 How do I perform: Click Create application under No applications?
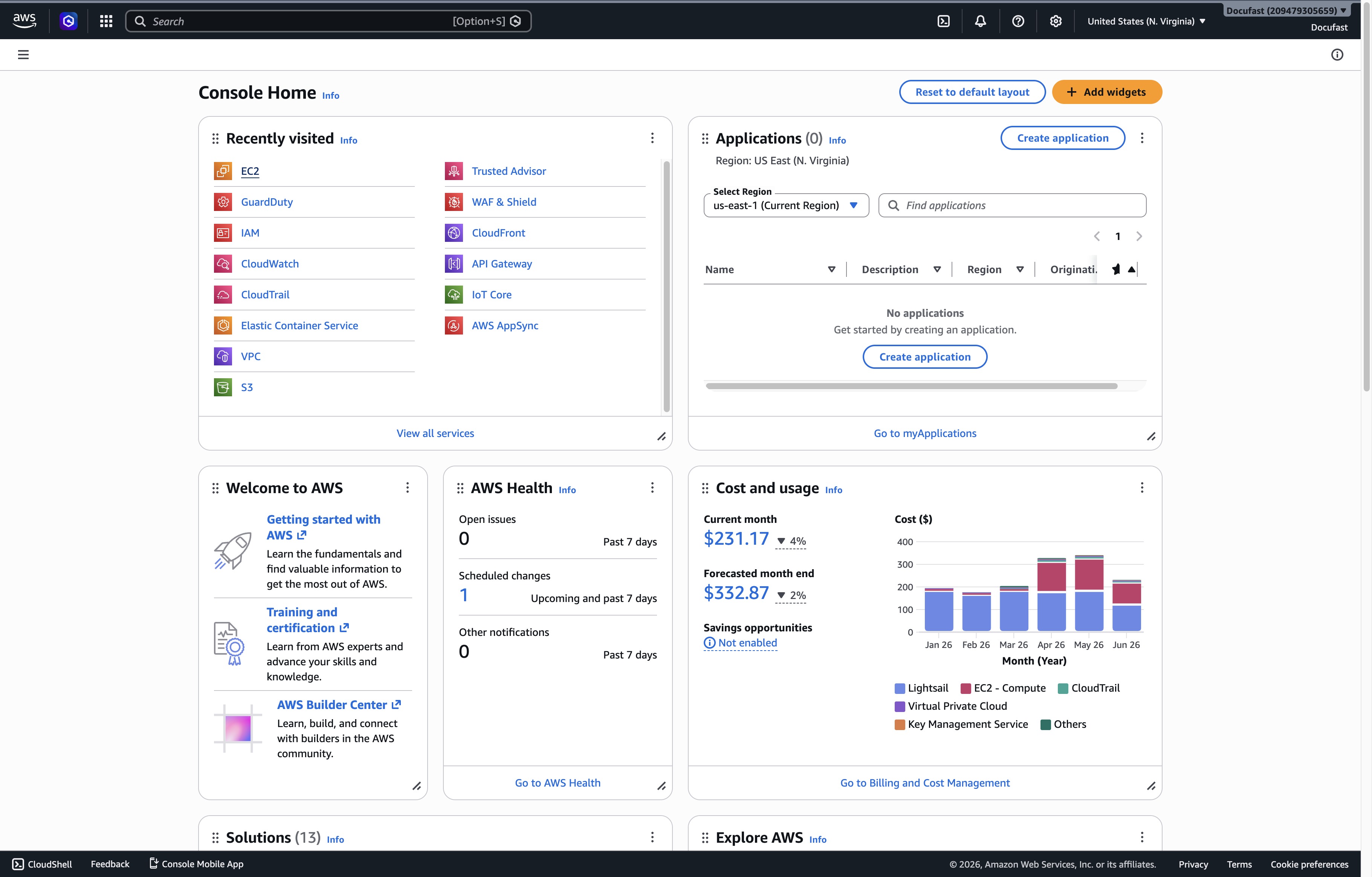(925, 357)
